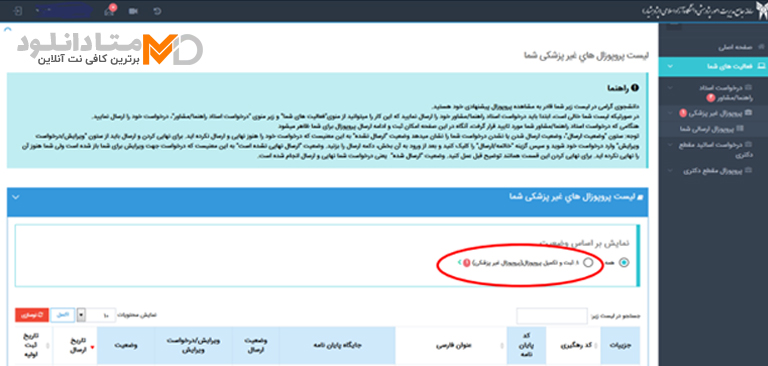Click the page title لیست پروپوزال های غیر پزشکی شما

(x=585, y=56)
